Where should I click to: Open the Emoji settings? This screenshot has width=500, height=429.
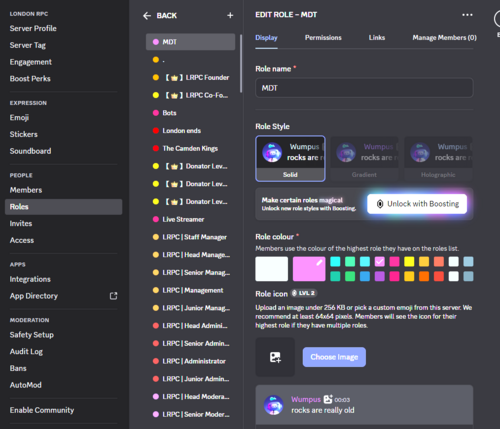(x=63, y=117)
